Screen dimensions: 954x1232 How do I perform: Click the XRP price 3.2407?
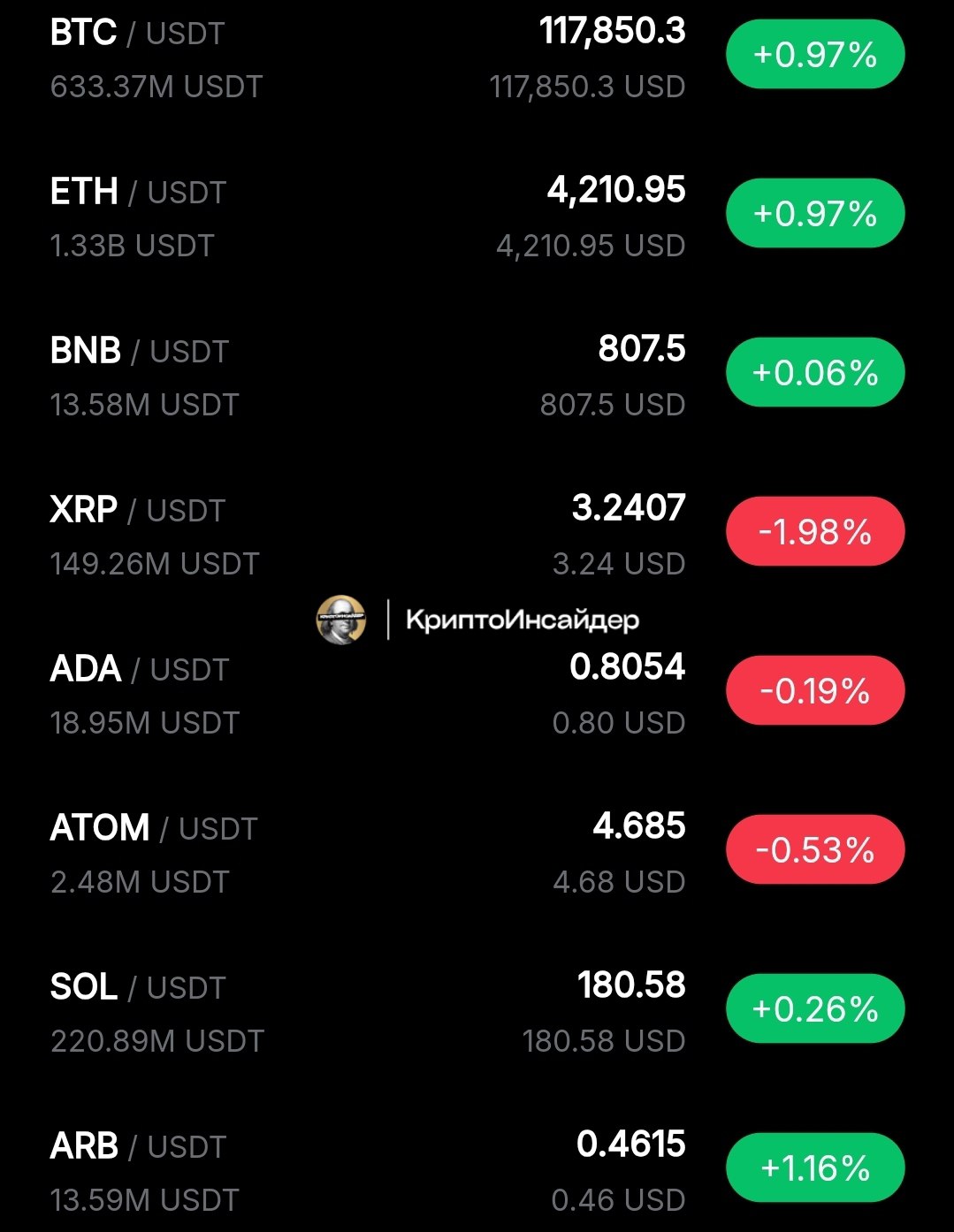(x=629, y=508)
